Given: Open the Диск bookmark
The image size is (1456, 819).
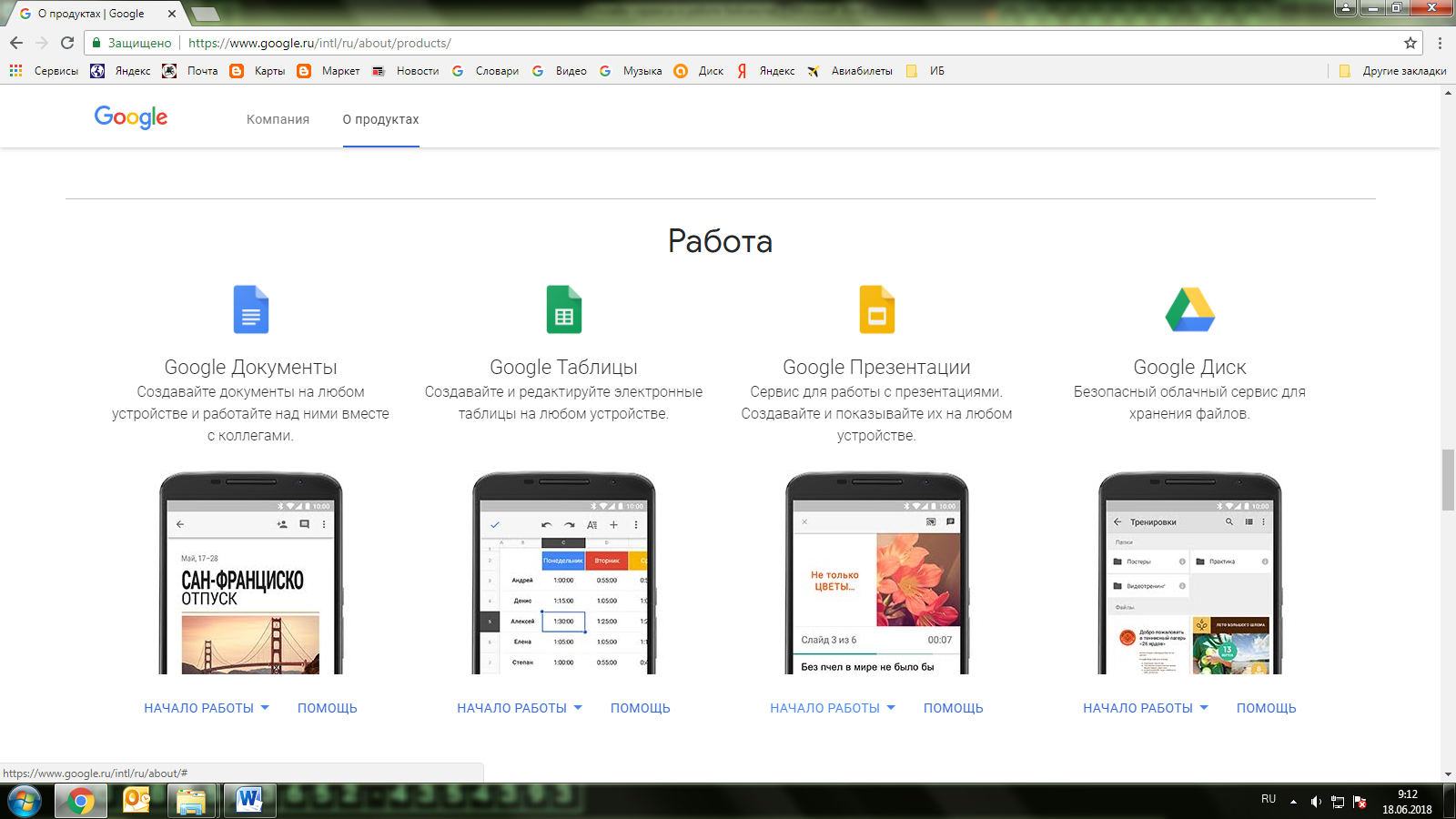Looking at the screenshot, I should click(x=699, y=71).
